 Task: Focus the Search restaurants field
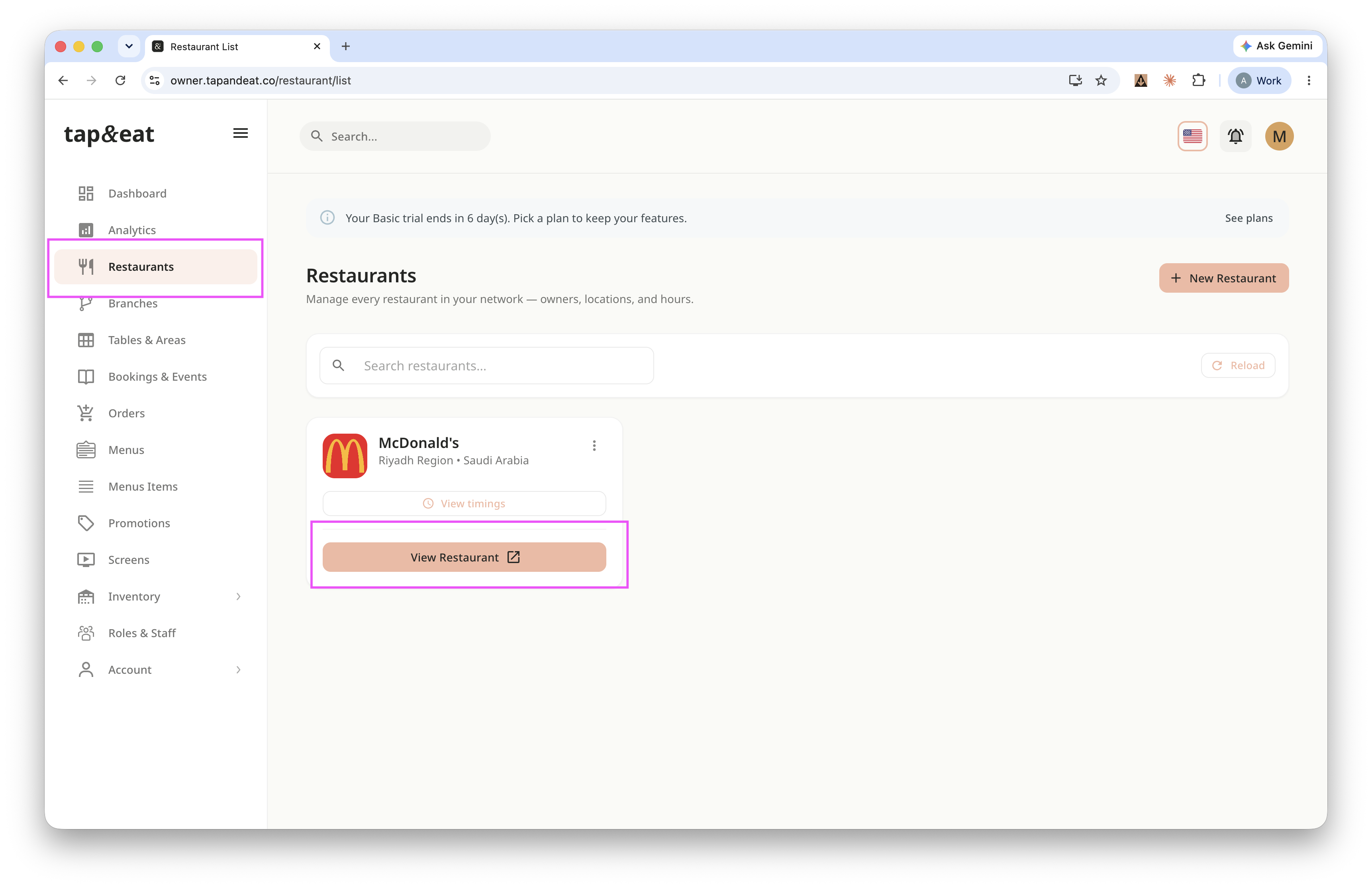point(486,366)
